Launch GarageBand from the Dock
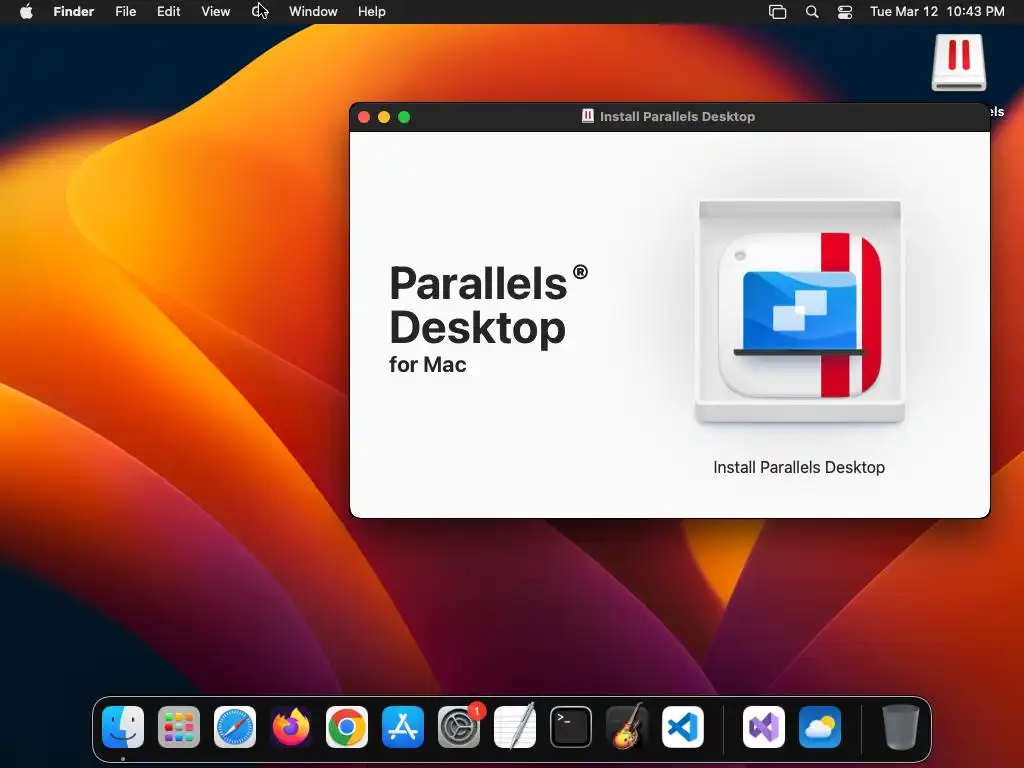This screenshot has width=1024, height=768. pyautogui.click(x=627, y=727)
